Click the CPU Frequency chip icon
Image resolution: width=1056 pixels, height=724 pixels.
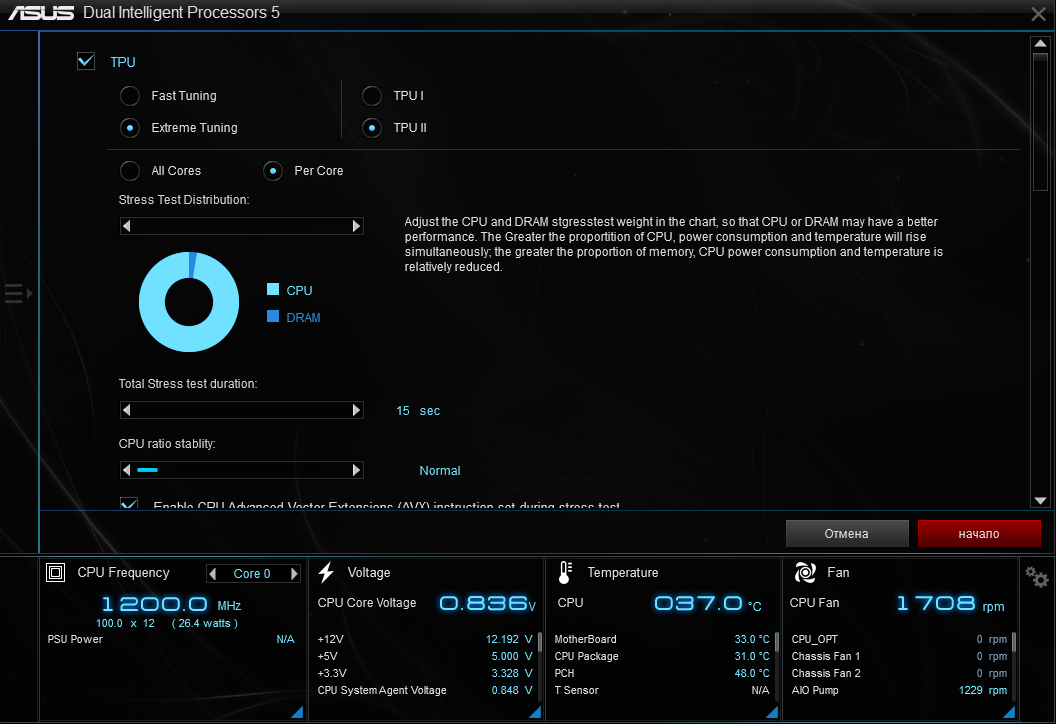55,572
